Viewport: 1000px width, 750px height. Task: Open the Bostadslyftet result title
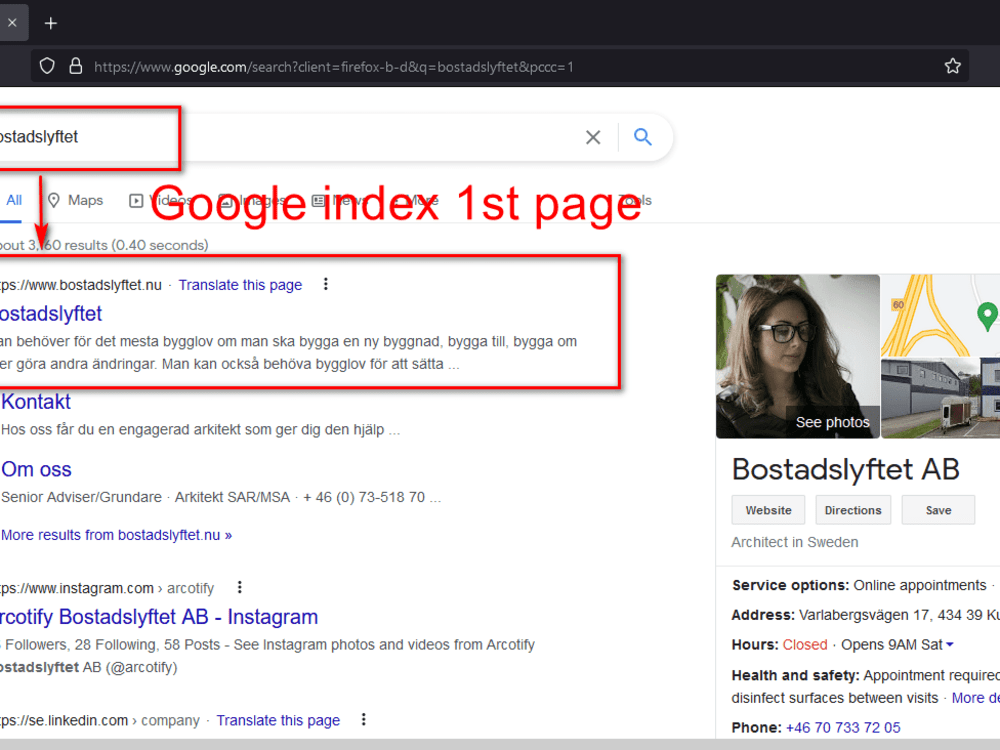(x=51, y=314)
